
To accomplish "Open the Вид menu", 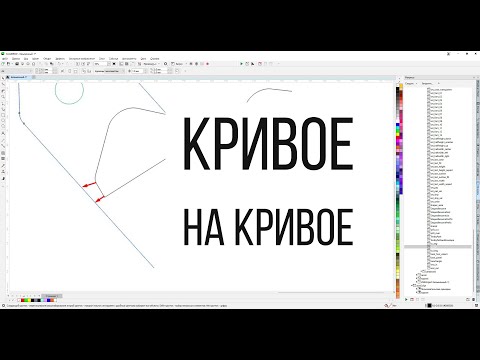I will tap(26, 59).
